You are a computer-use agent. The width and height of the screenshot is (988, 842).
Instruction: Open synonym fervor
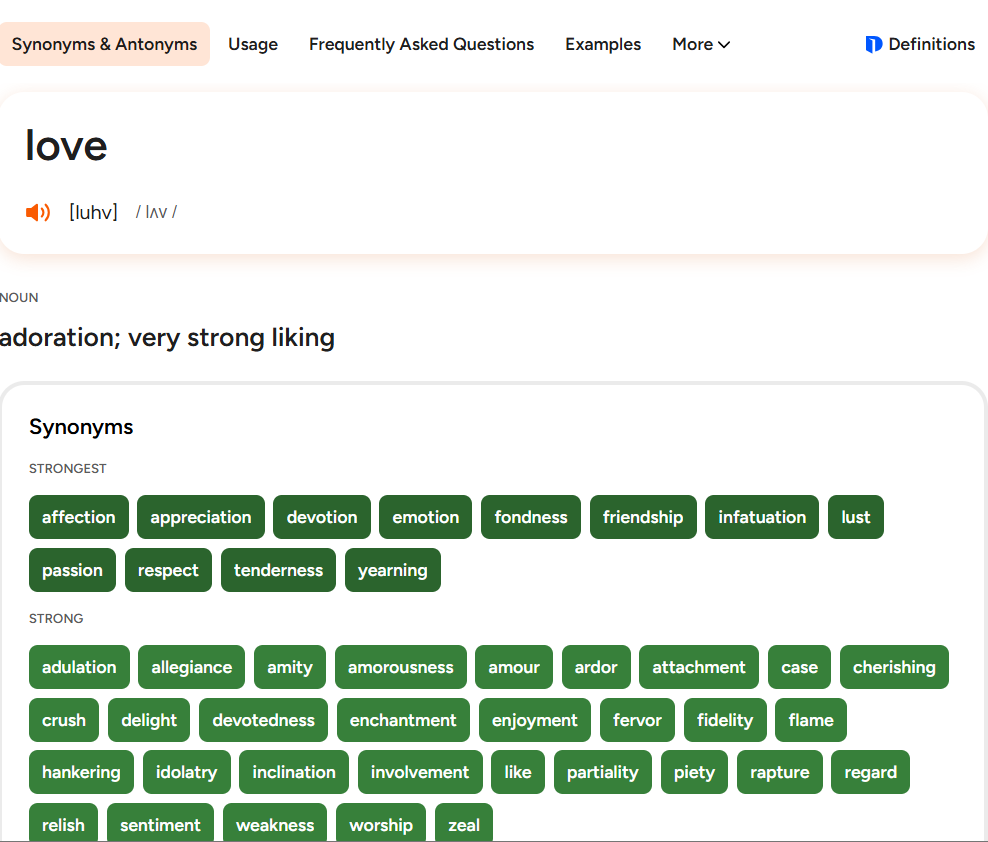point(637,720)
